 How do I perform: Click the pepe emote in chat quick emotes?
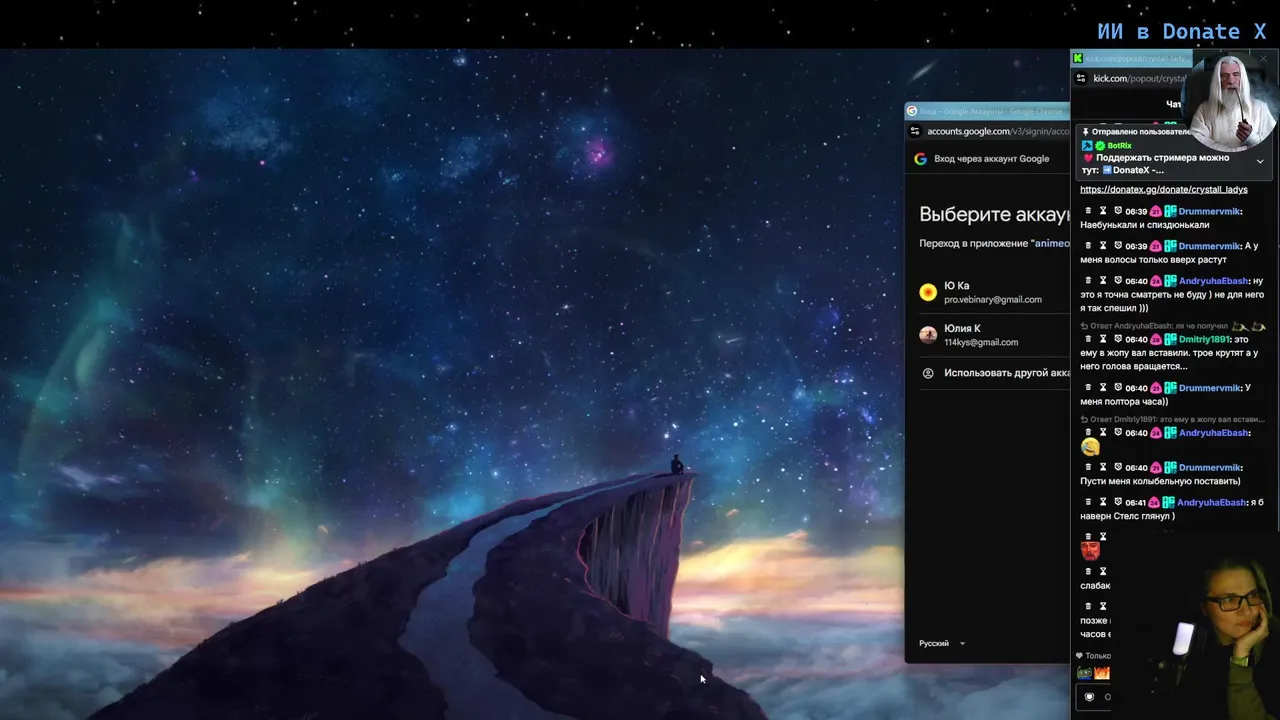coord(1084,673)
